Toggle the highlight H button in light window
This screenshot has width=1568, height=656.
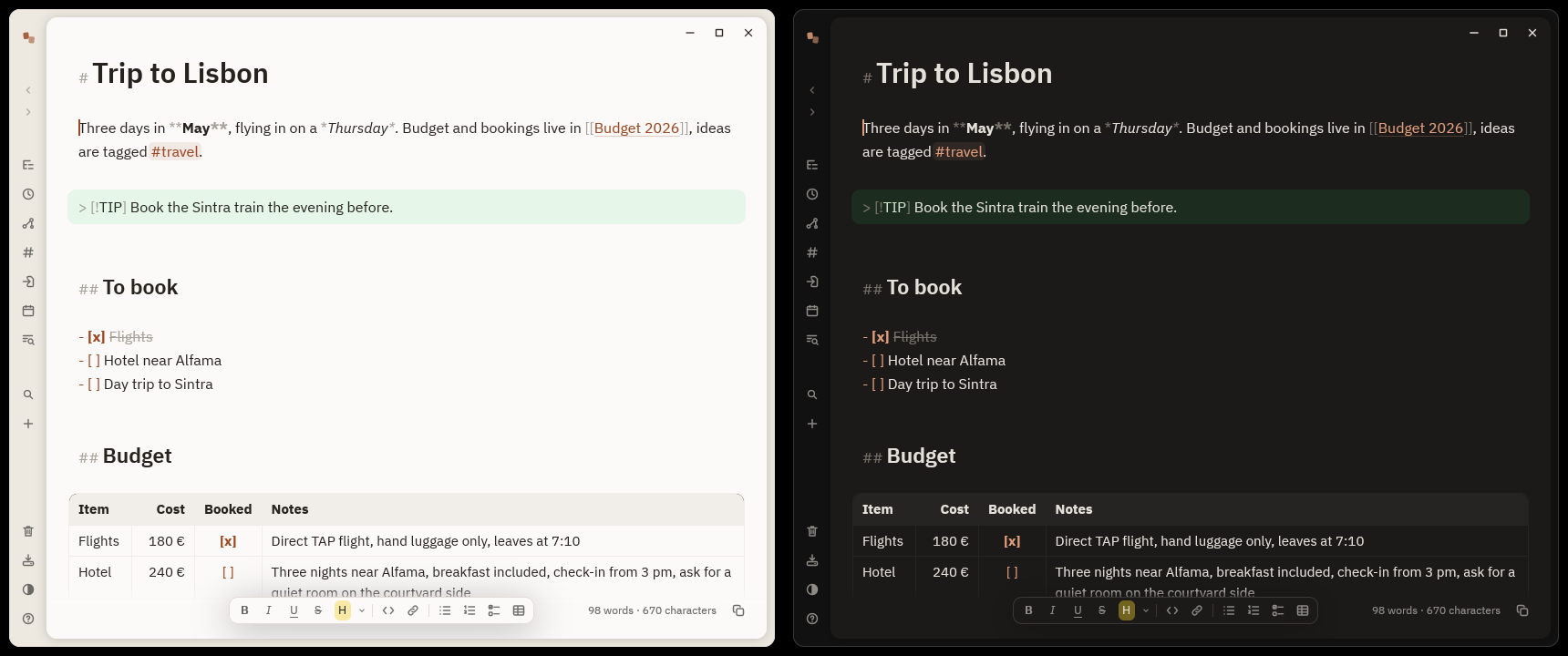point(343,610)
